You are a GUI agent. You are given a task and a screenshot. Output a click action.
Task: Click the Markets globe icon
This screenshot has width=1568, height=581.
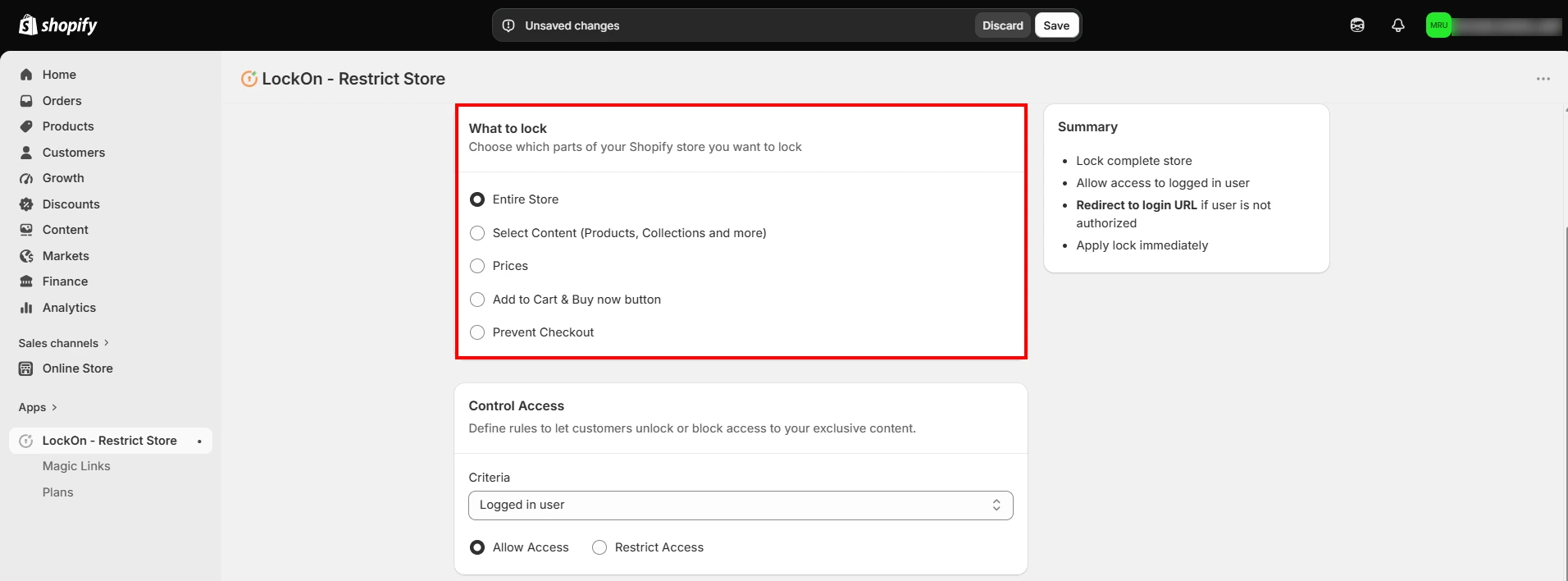(x=26, y=256)
